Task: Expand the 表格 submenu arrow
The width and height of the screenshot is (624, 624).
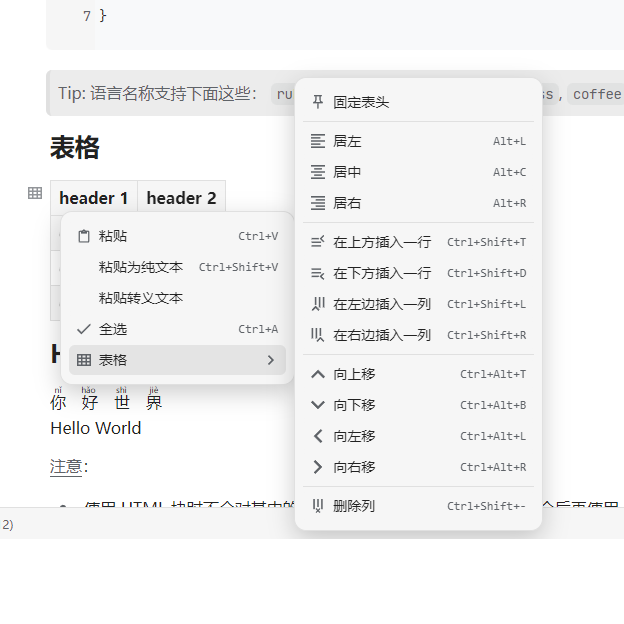Action: tap(271, 360)
